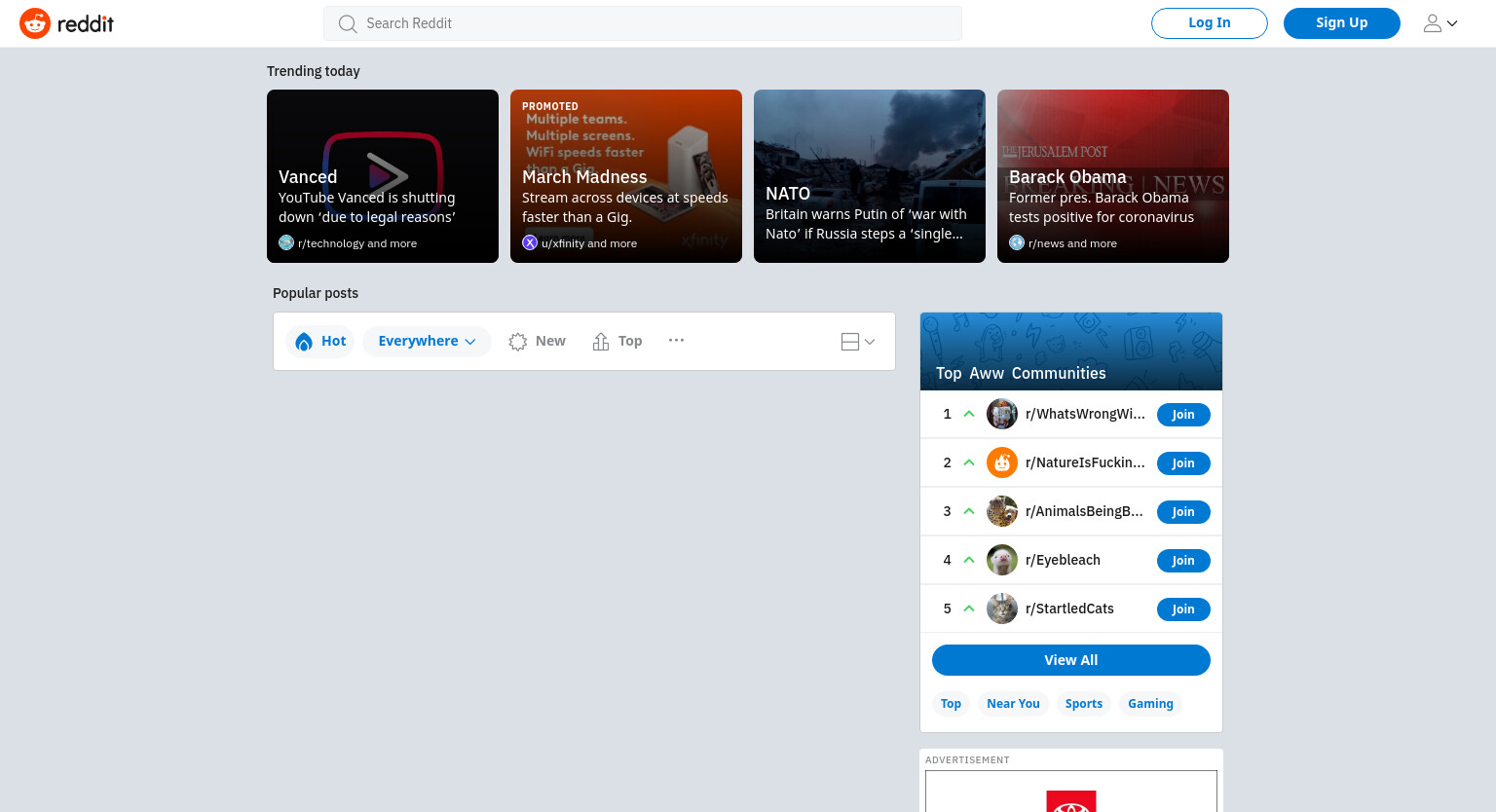Click the Hot flame icon
1496x812 pixels.
(x=304, y=341)
